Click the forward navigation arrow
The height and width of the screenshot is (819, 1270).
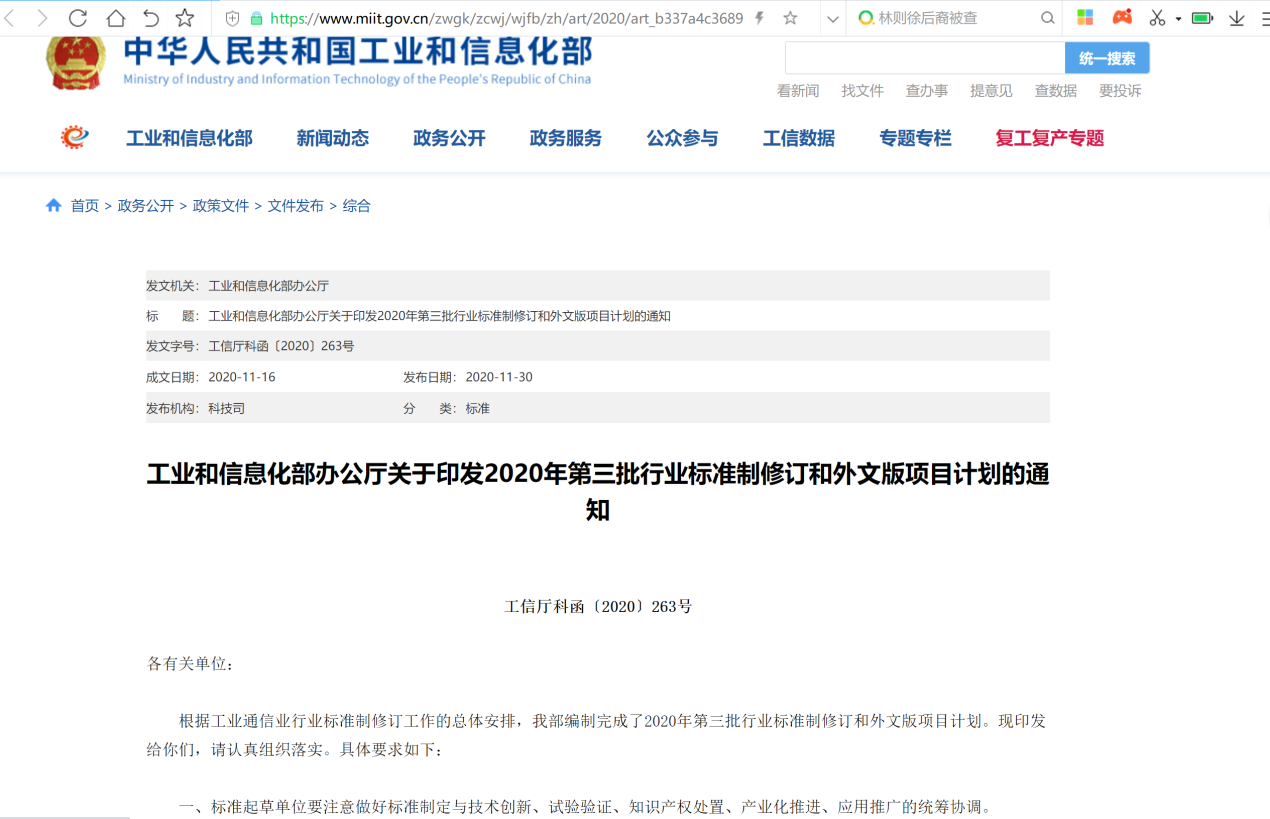coord(42,18)
